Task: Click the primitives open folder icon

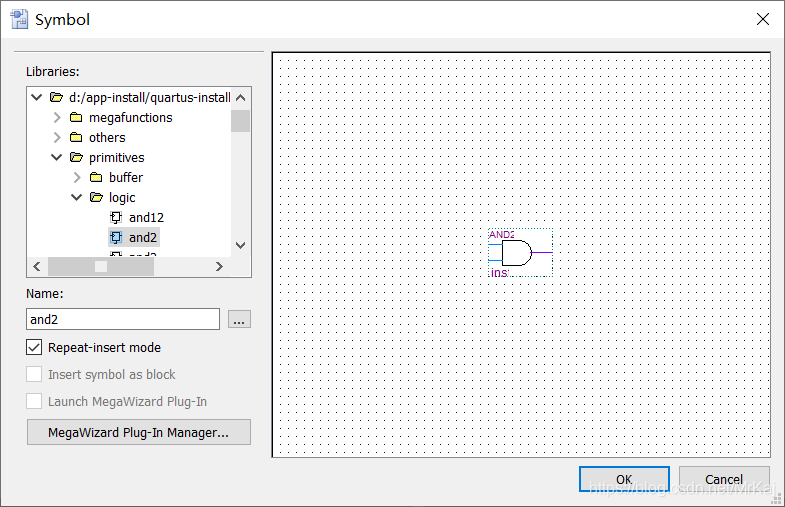Action: [76, 158]
